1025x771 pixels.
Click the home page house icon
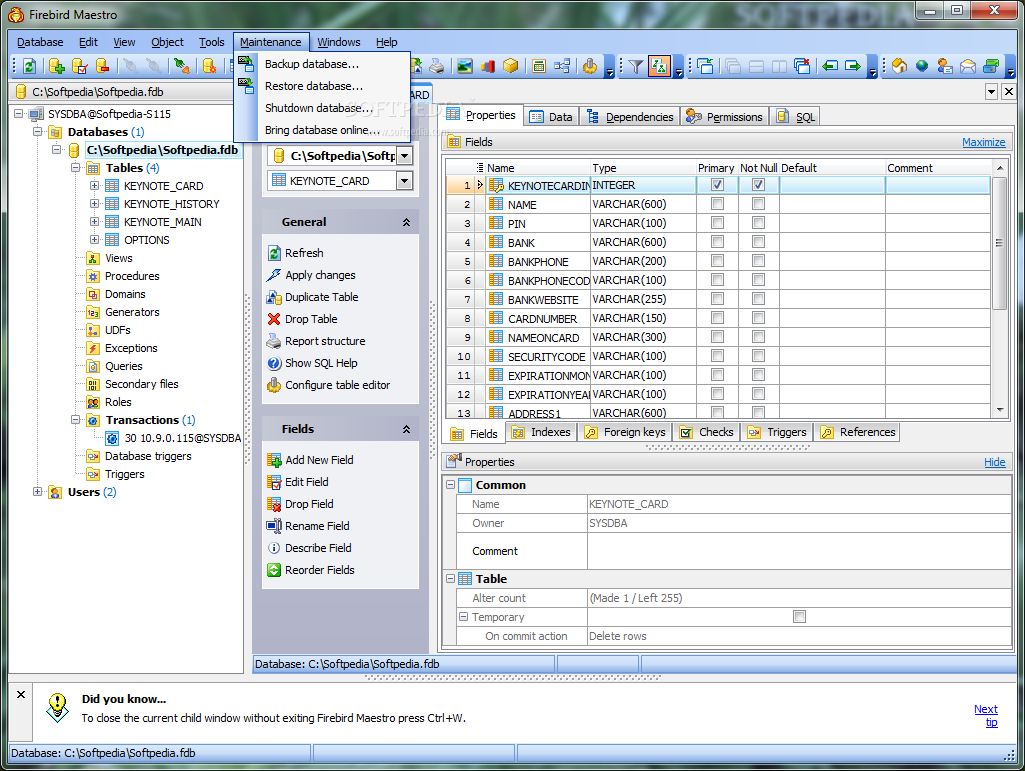click(899, 66)
